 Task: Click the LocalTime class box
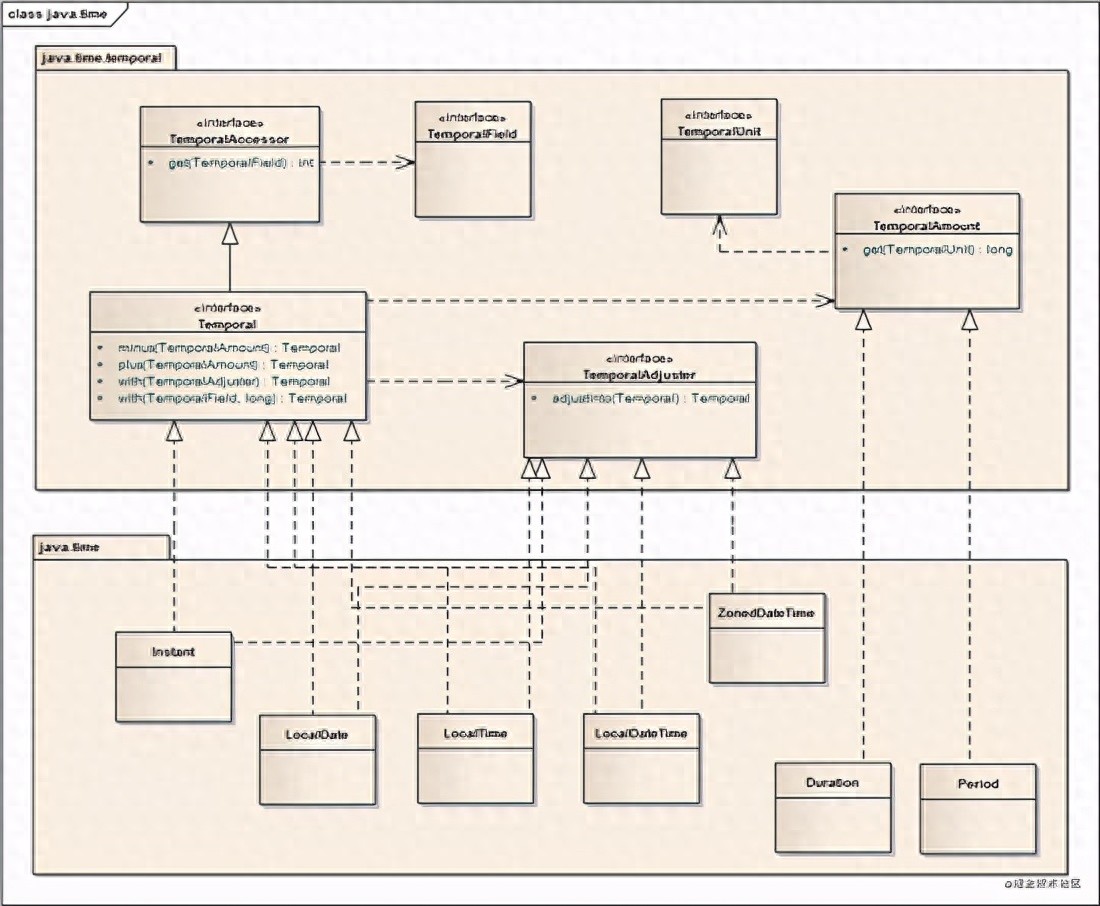click(x=475, y=759)
